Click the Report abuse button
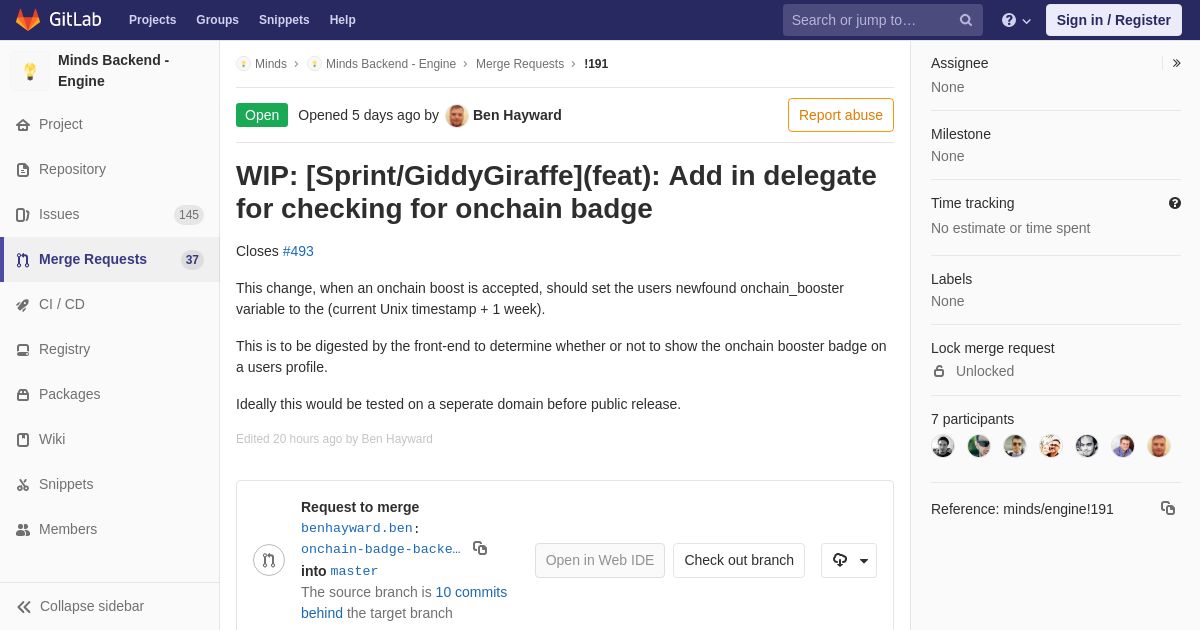Viewport: 1200px width, 630px height. (841, 115)
